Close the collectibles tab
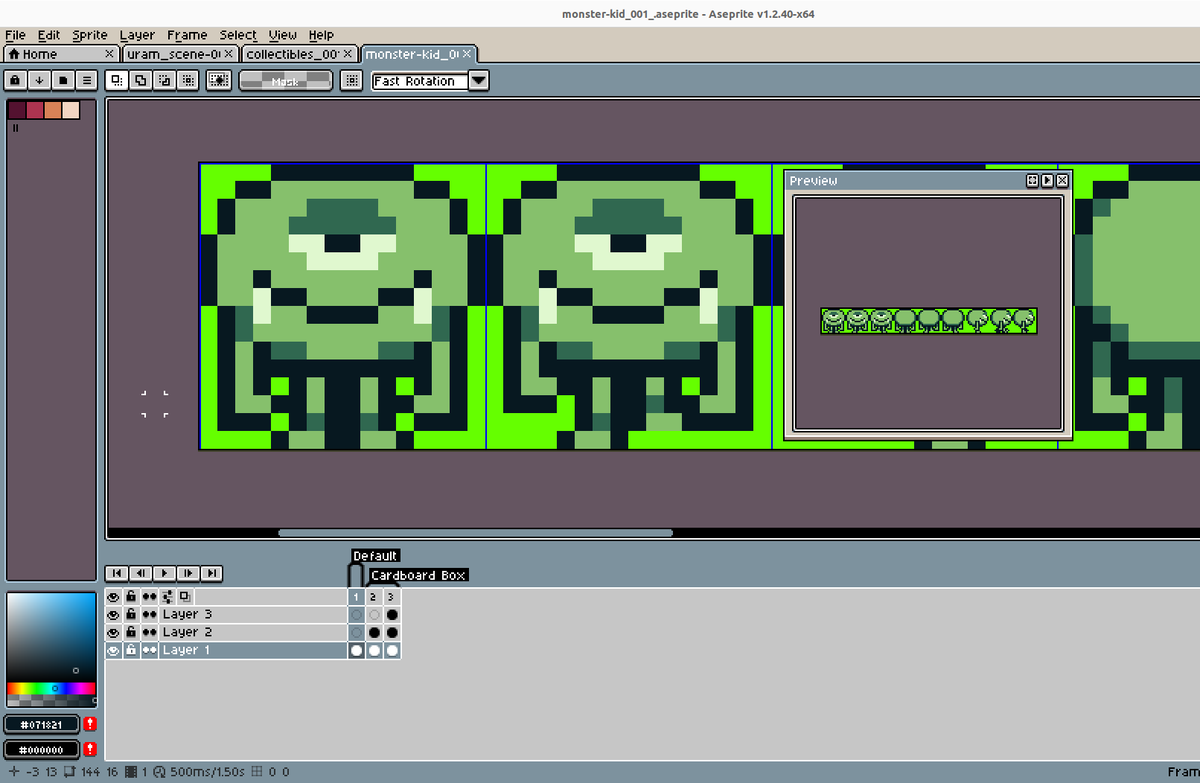Viewport: 1200px width, 783px height. [348, 54]
